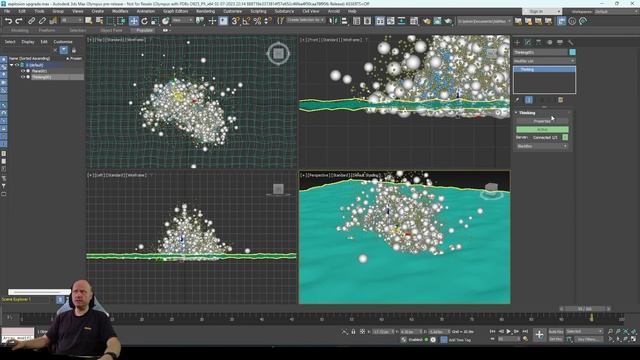The height and width of the screenshot is (360, 640).
Task: Choose the Rectangular Selection Region icon
Action: [111, 21]
